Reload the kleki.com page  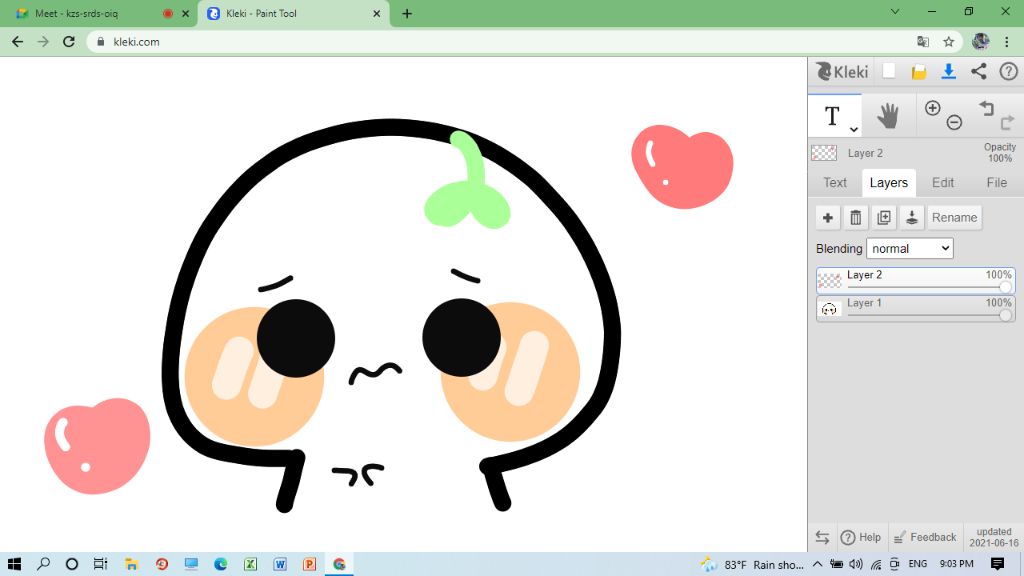point(69,41)
